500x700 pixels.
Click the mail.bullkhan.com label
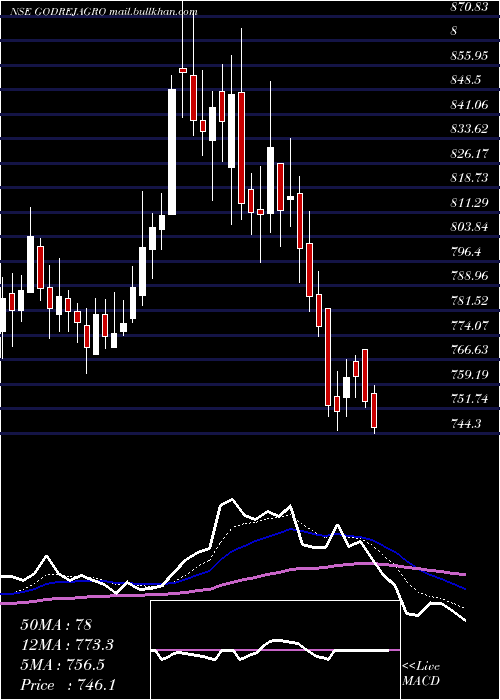click(x=153, y=12)
